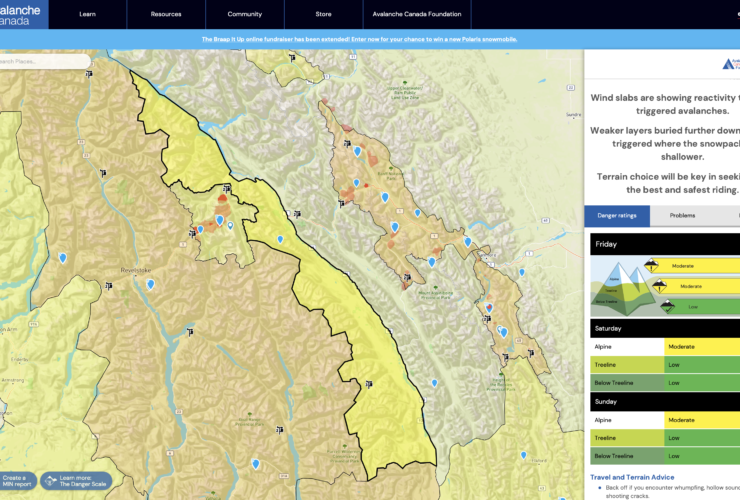
Task: Expand the Community navigation menu
Action: coord(244,14)
